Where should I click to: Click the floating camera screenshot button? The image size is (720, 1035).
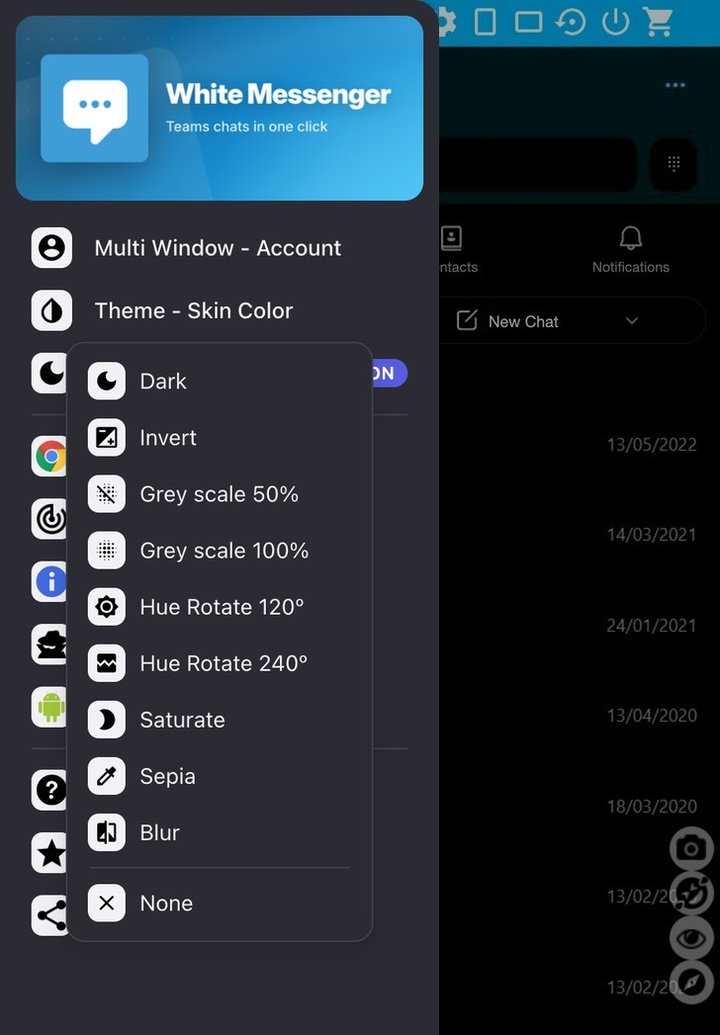[691, 848]
